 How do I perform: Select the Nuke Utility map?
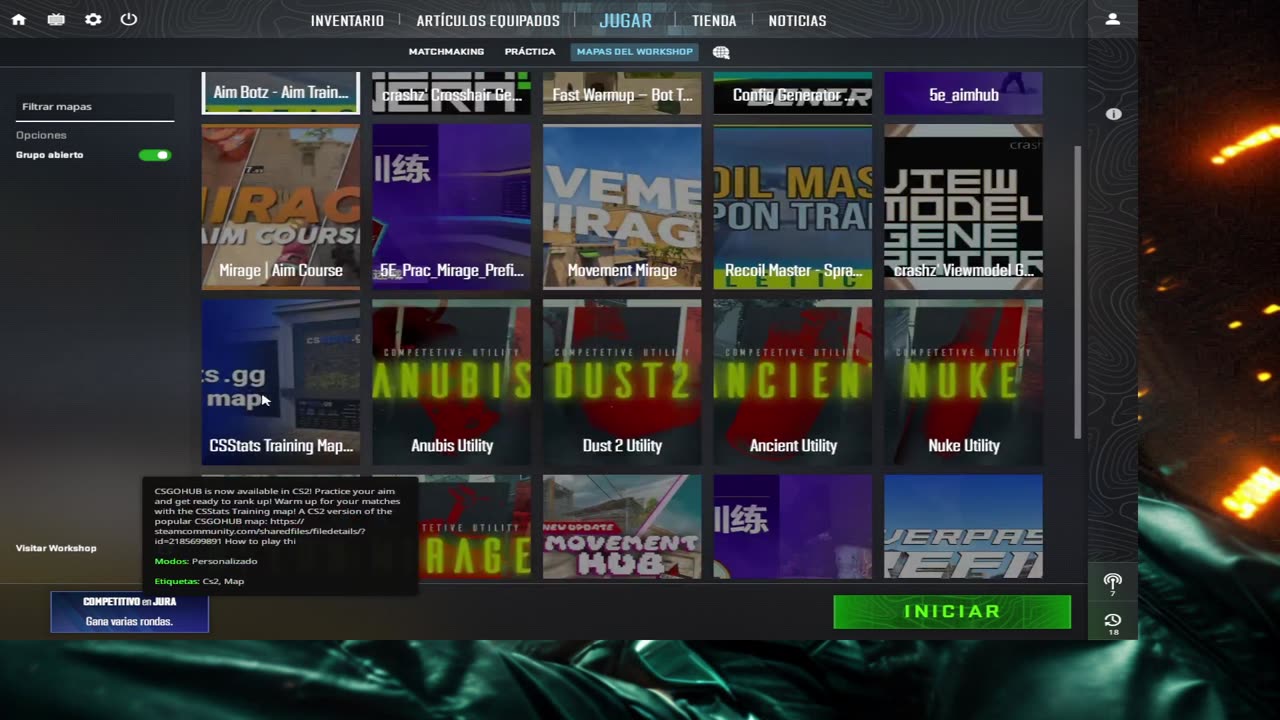(x=964, y=382)
